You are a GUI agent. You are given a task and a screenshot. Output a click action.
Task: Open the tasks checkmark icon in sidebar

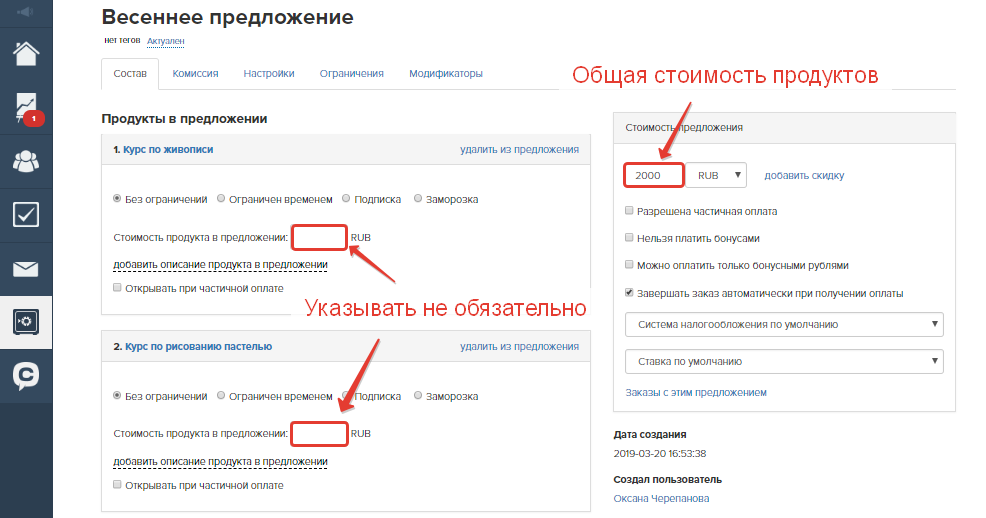pos(26,215)
